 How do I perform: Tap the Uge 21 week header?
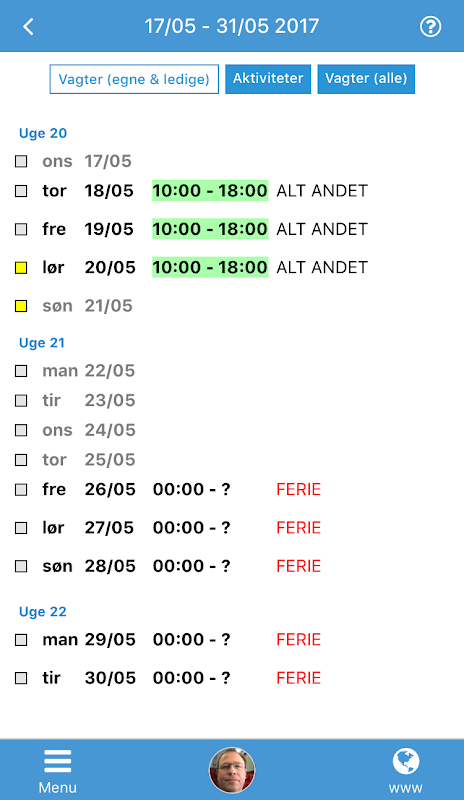click(x=42, y=343)
